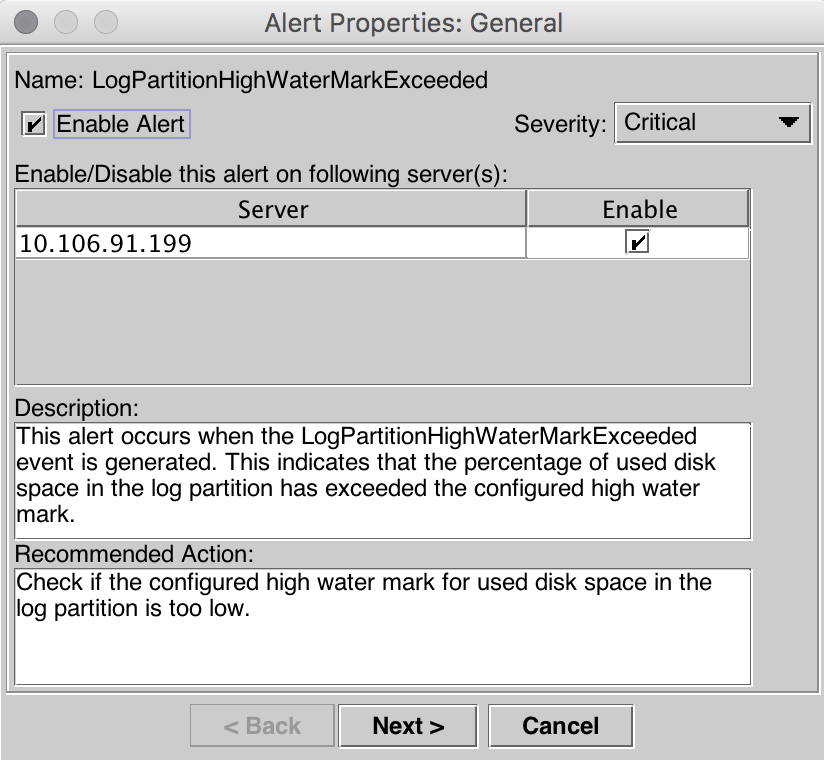Click the Alert Properties: General title bar
This screenshot has height=760, width=824.
[x=413, y=22]
